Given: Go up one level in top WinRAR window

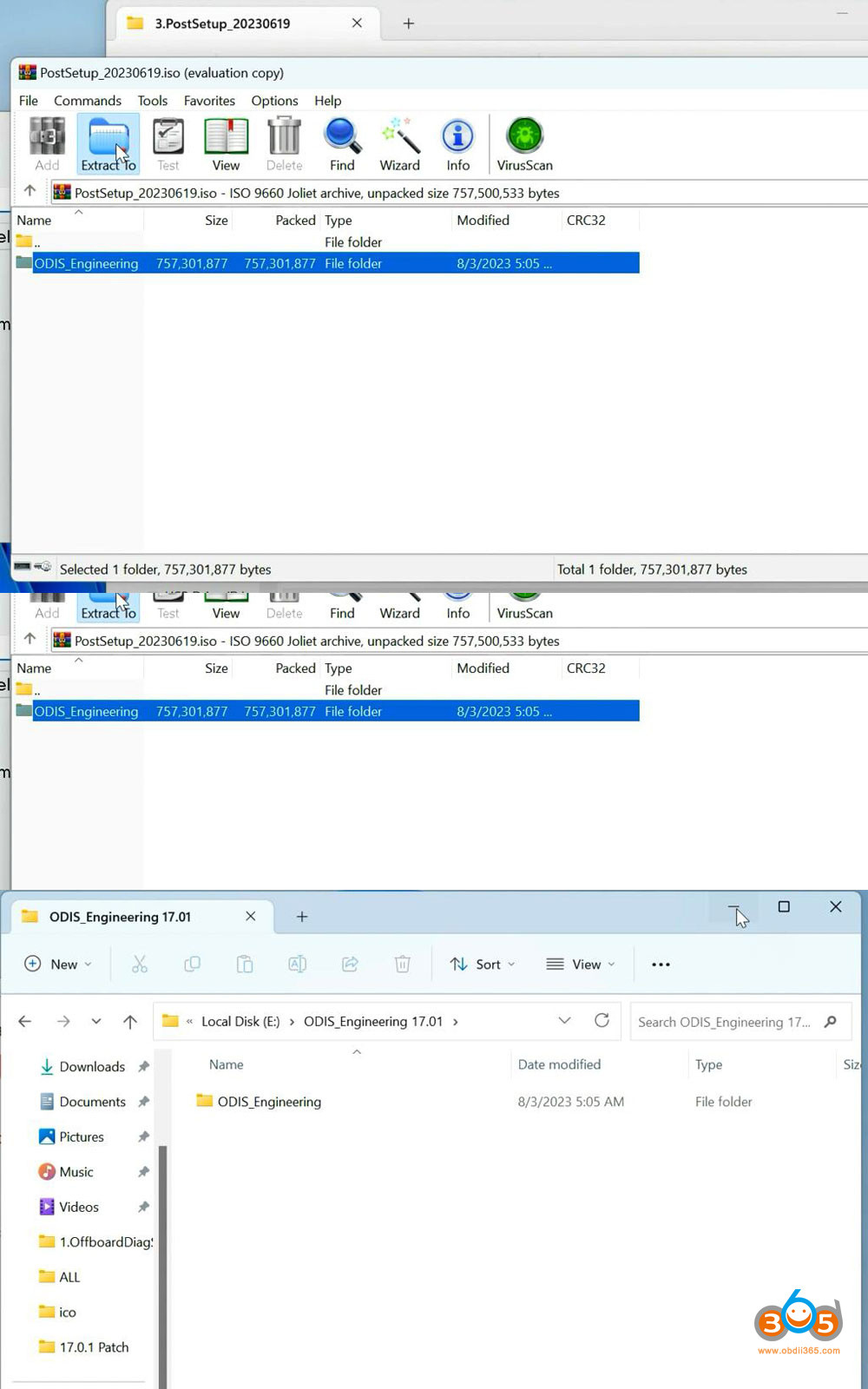Looking at the screenshot, I should (30, 191).
